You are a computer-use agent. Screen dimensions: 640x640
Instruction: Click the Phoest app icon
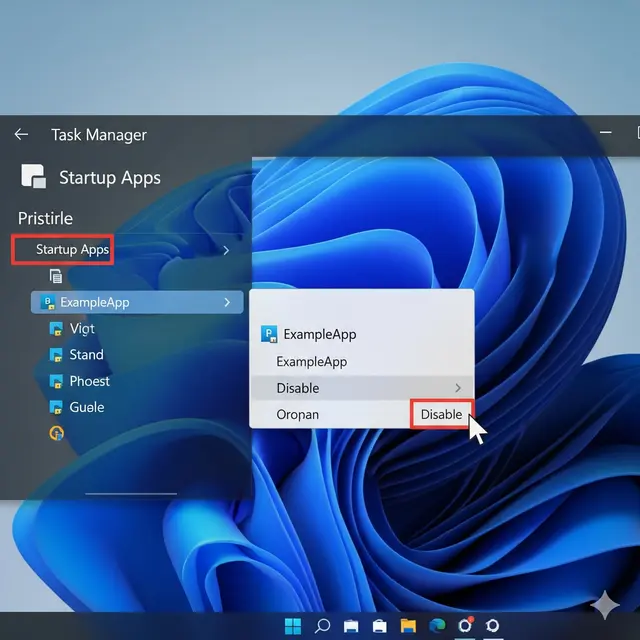56,381
